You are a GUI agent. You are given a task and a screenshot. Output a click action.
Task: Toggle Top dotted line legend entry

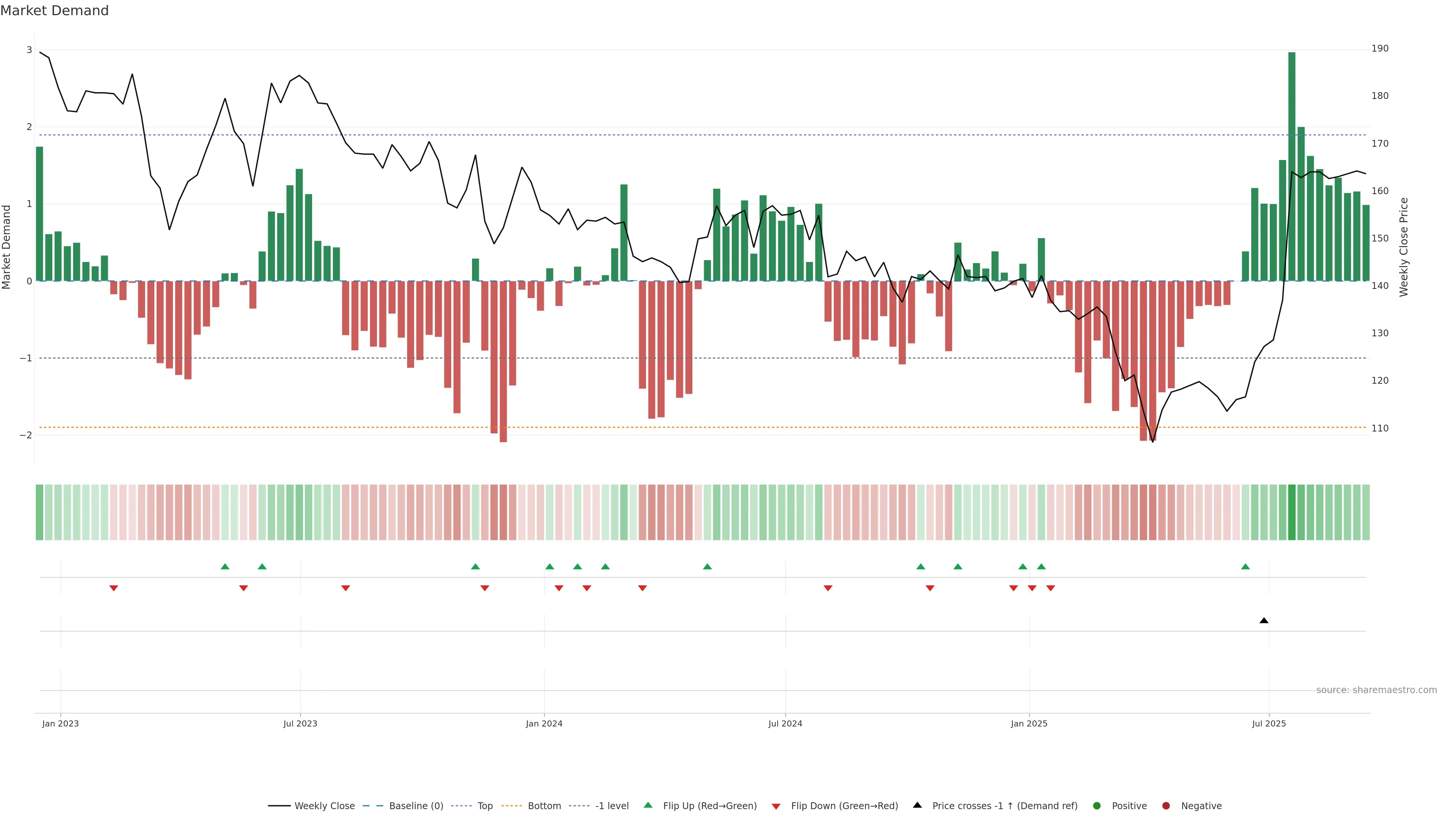click(485, 806)
